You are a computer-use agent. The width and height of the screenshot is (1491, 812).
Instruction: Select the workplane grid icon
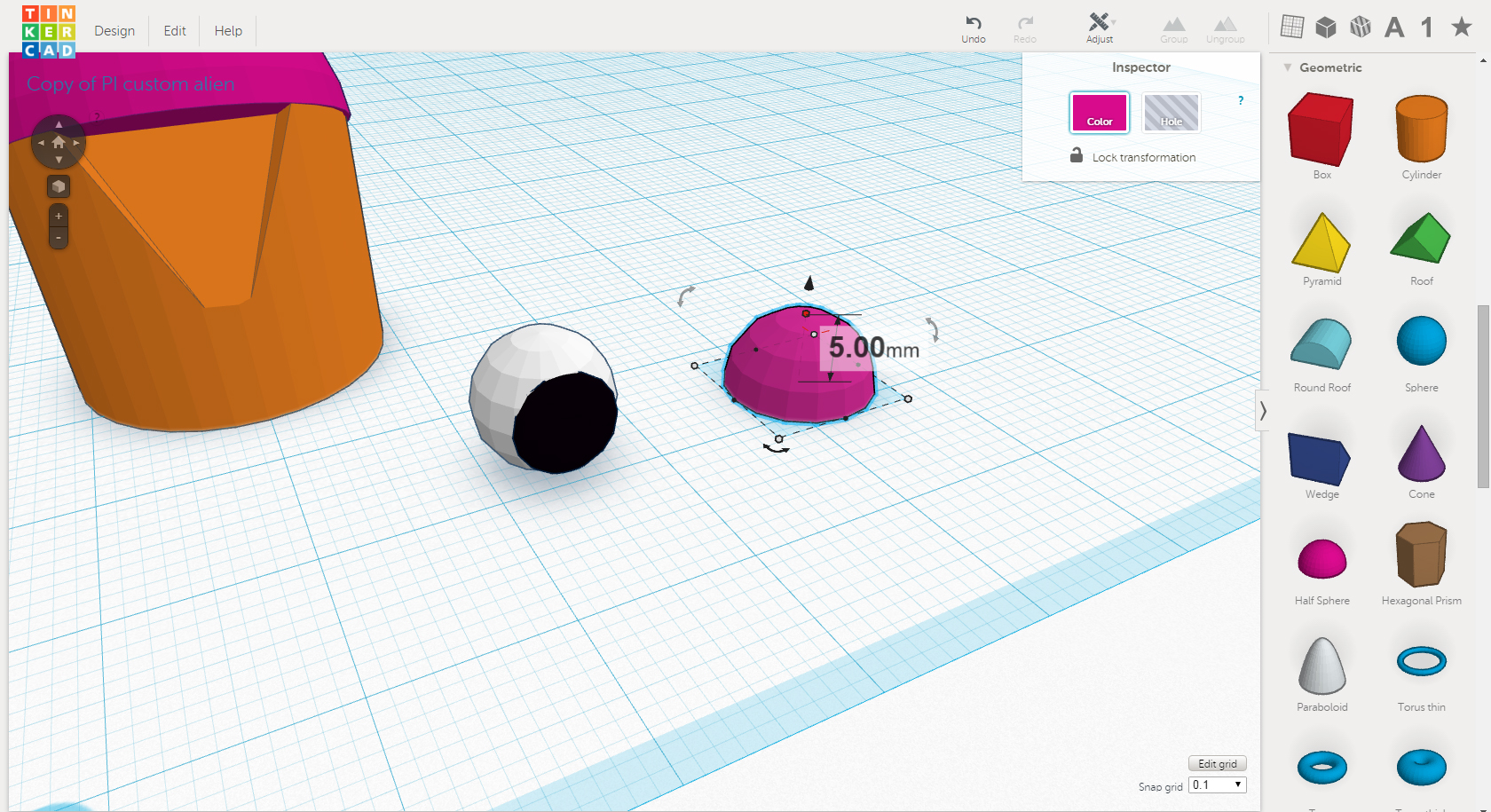pyautogui.click(x=1292, y=28)
